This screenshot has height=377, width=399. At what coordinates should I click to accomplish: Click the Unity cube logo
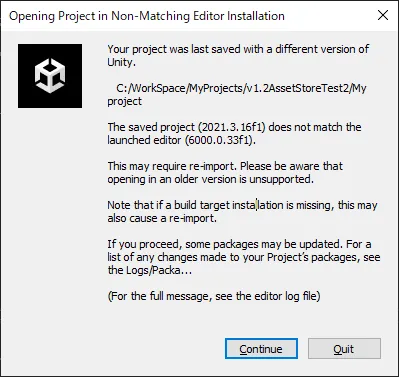[50, 76]
